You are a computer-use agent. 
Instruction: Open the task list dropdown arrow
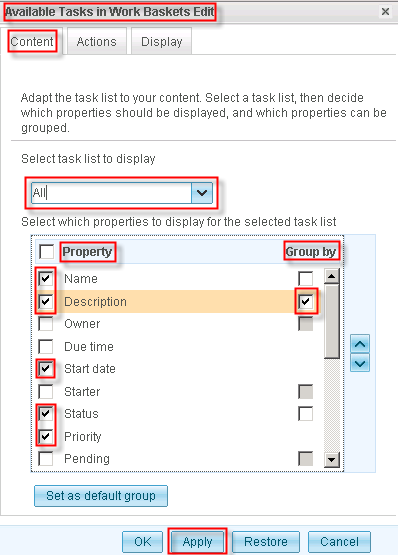click(x=202, y=193)
